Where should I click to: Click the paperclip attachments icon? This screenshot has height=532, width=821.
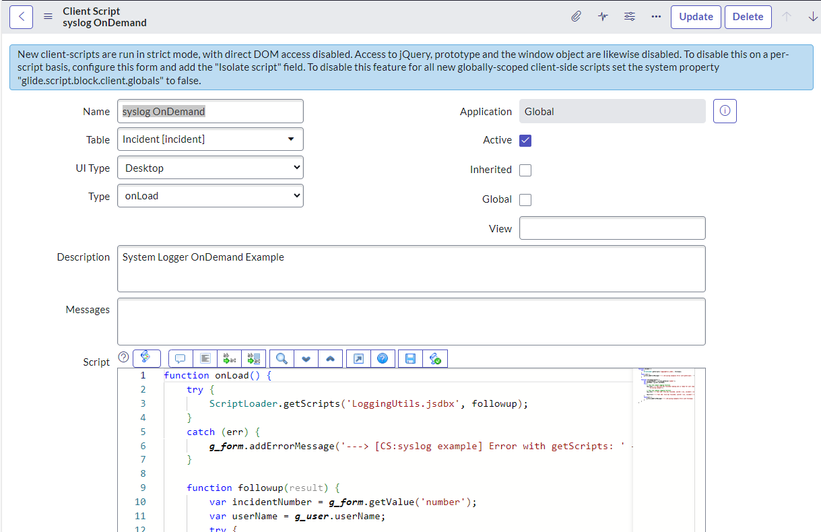pyautogui.click(x=576, y=17)
